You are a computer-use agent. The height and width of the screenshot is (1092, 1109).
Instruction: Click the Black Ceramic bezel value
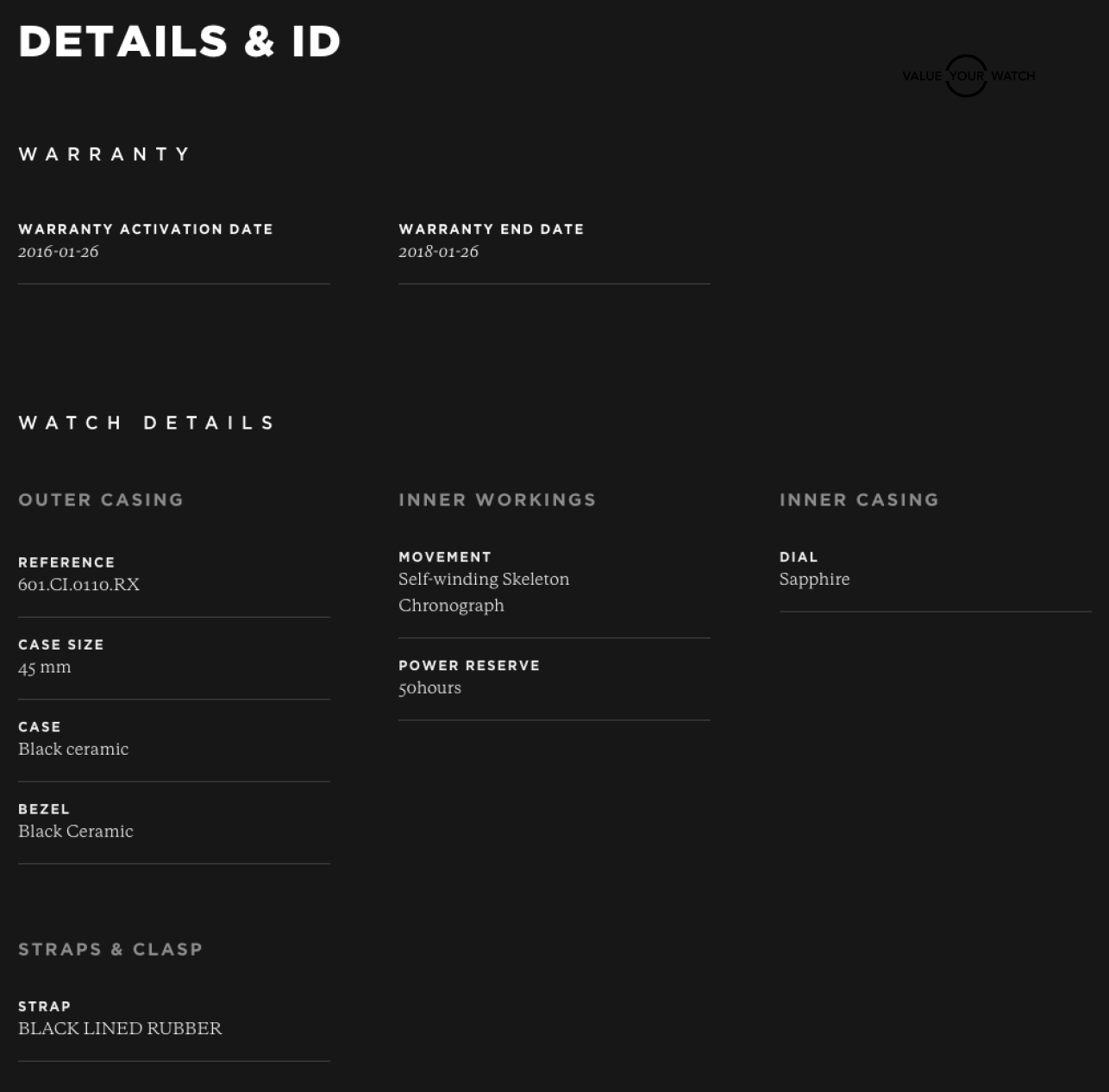(76, 832)
